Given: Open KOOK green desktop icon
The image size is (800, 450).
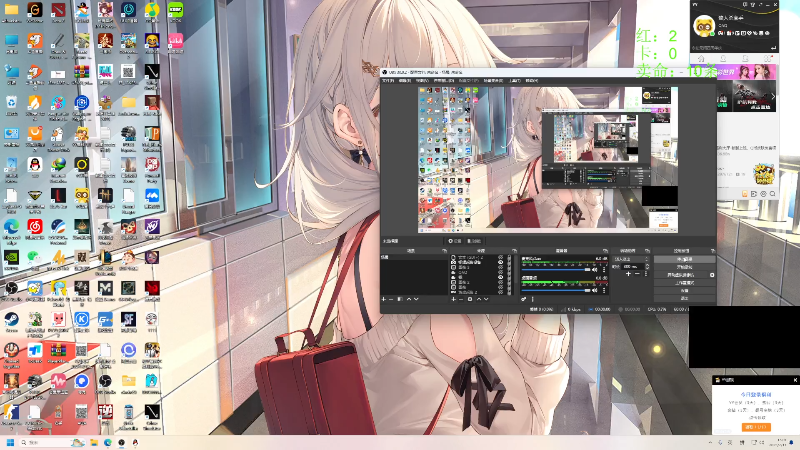Looking at the screenshot, I should click(175, 11).
